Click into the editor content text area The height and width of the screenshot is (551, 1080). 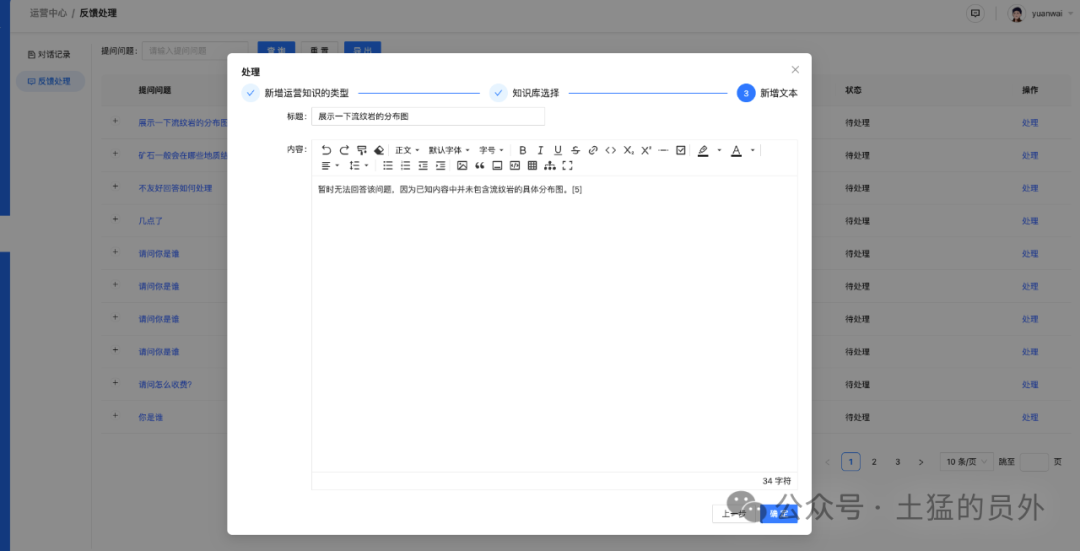click(x=554, y=324)
